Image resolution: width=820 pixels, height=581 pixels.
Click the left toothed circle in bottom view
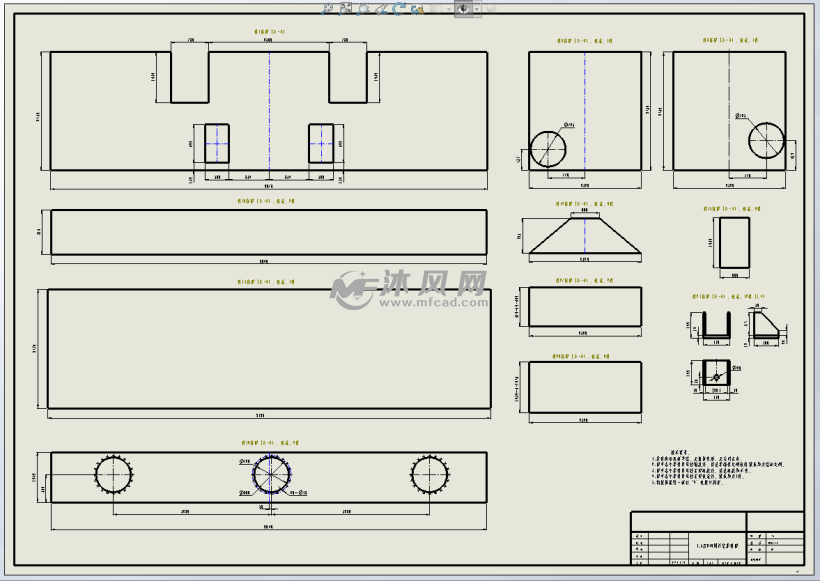point(114,473)
